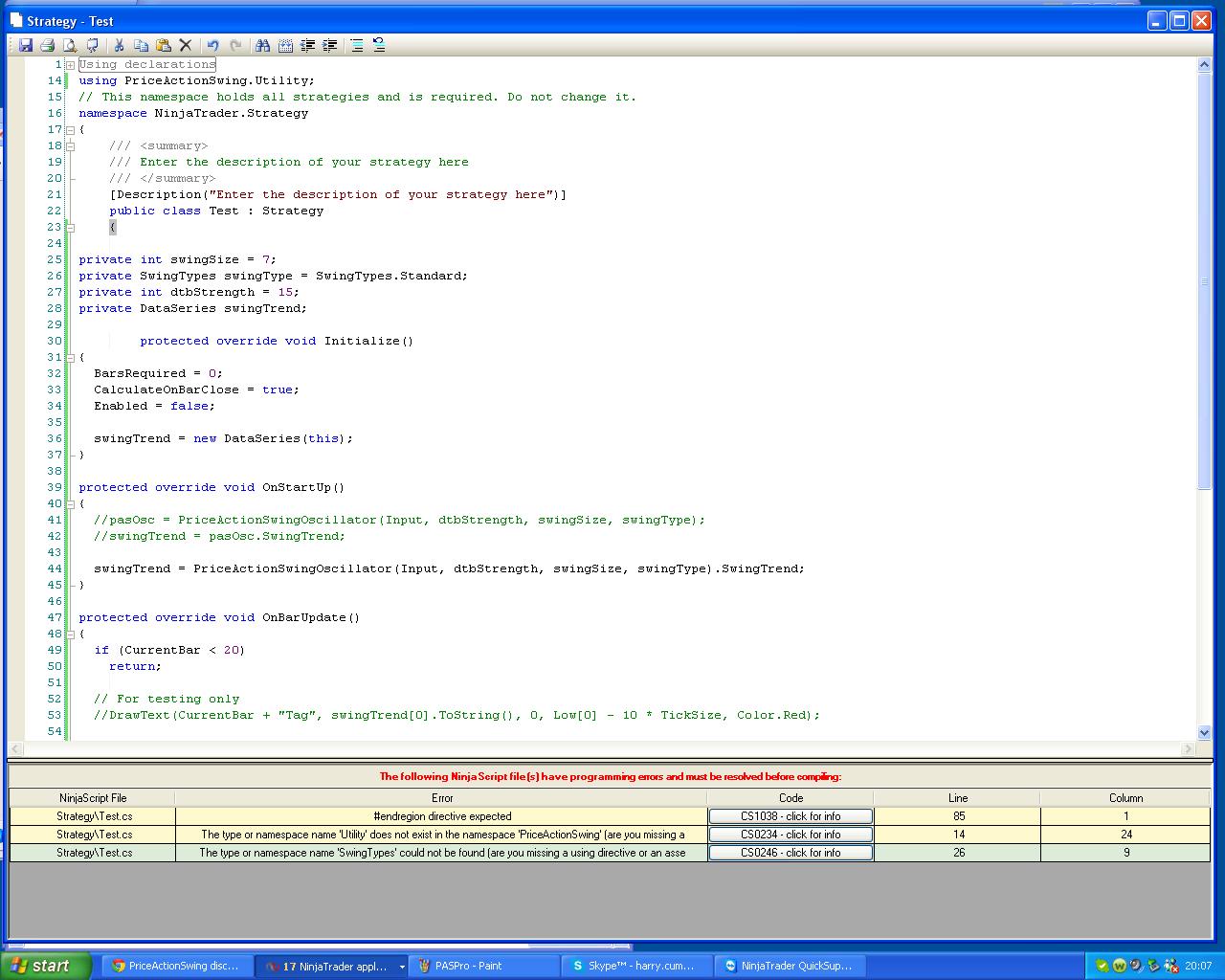The width and height of the screenshot is (1225, 980).
Task: Collapse the OnBarUpdate method at line 48
Action: (70, 635)
